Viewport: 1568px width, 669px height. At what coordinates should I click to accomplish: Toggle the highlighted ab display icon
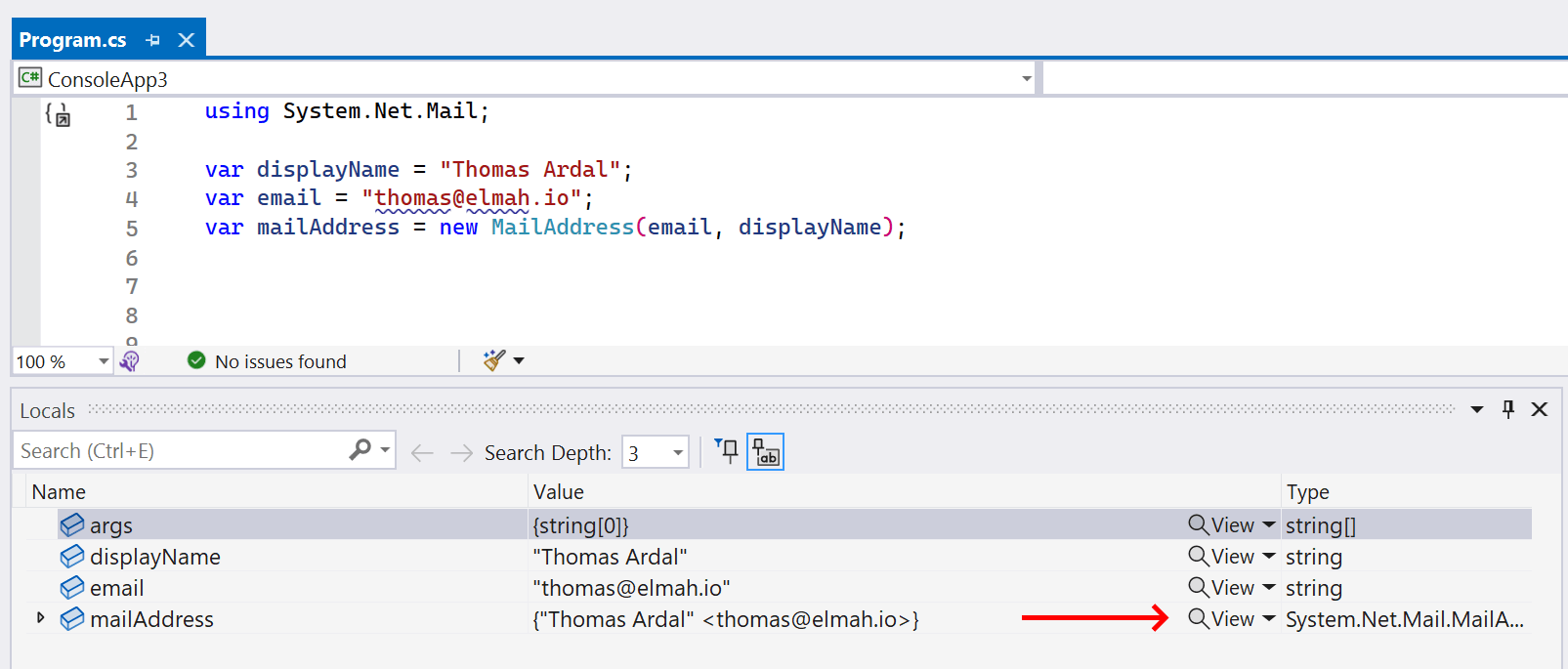pyautogui.click(x=765, y=452)
